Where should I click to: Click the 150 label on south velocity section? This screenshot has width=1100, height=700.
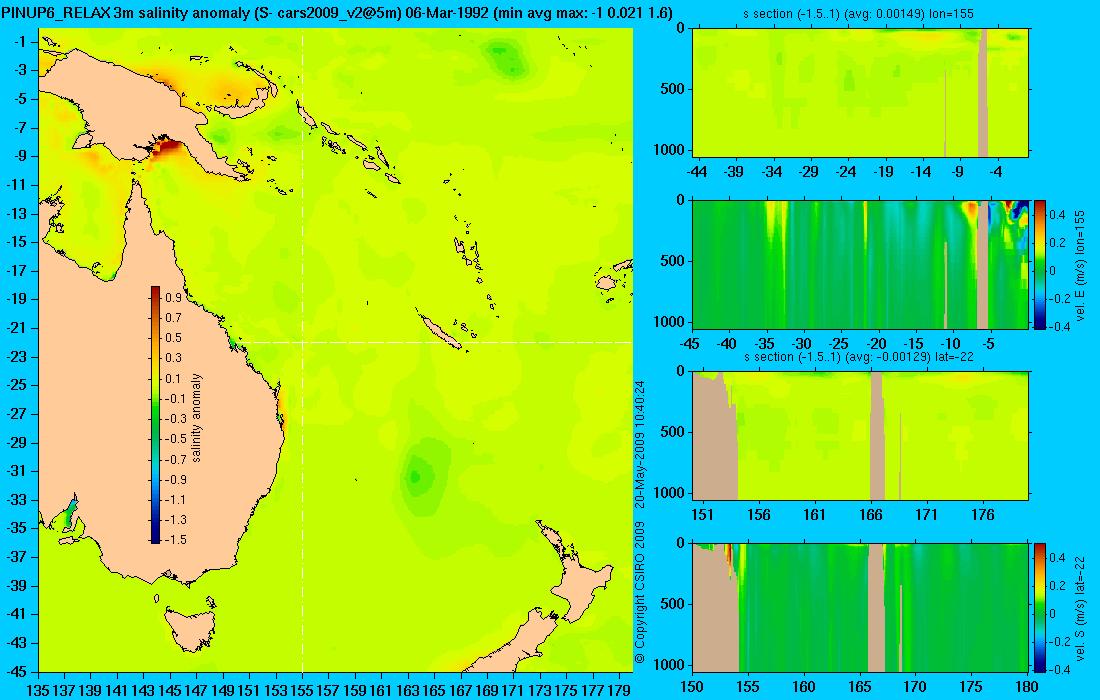tap(692, 687)
